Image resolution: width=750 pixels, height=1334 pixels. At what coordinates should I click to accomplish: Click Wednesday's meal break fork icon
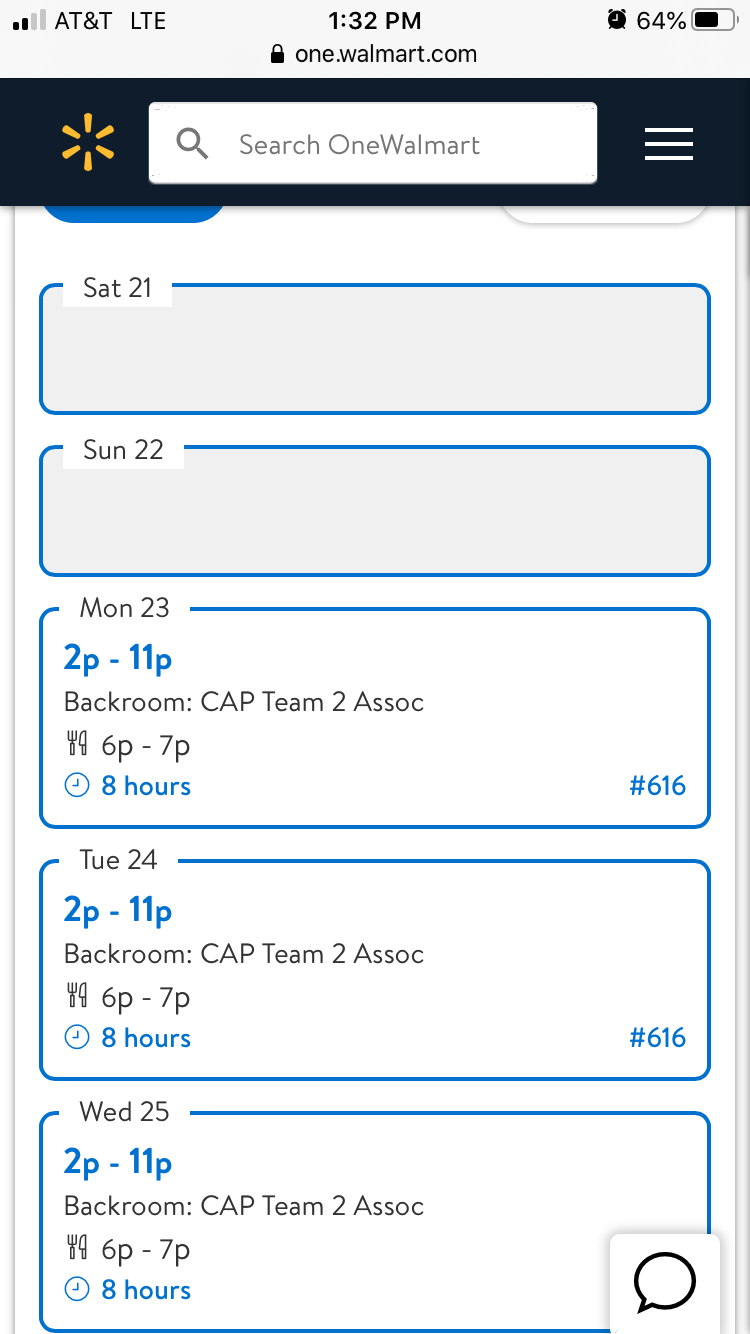click(x=77, y=1248)
